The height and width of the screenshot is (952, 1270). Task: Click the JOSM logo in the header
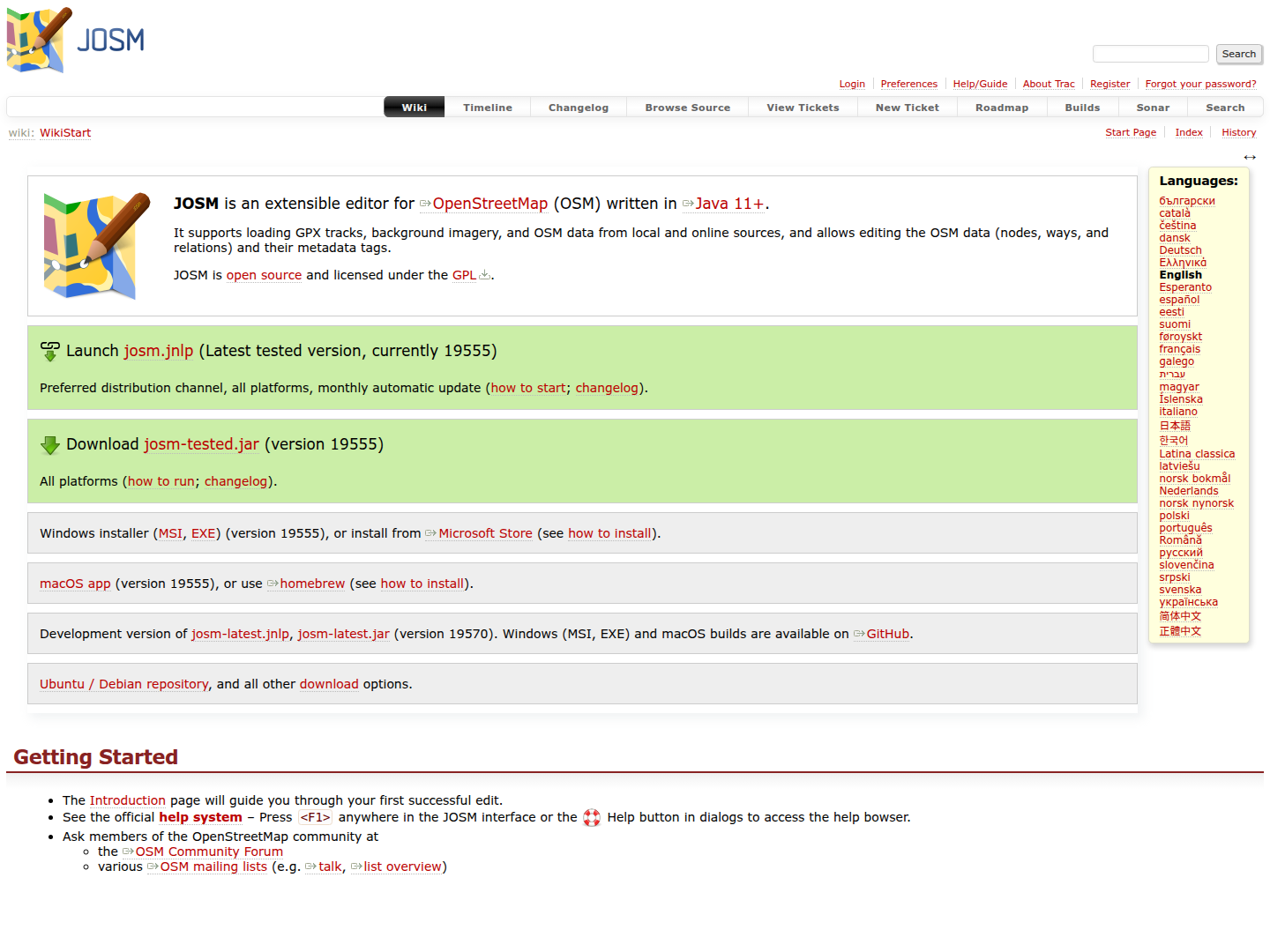point(76,40)
